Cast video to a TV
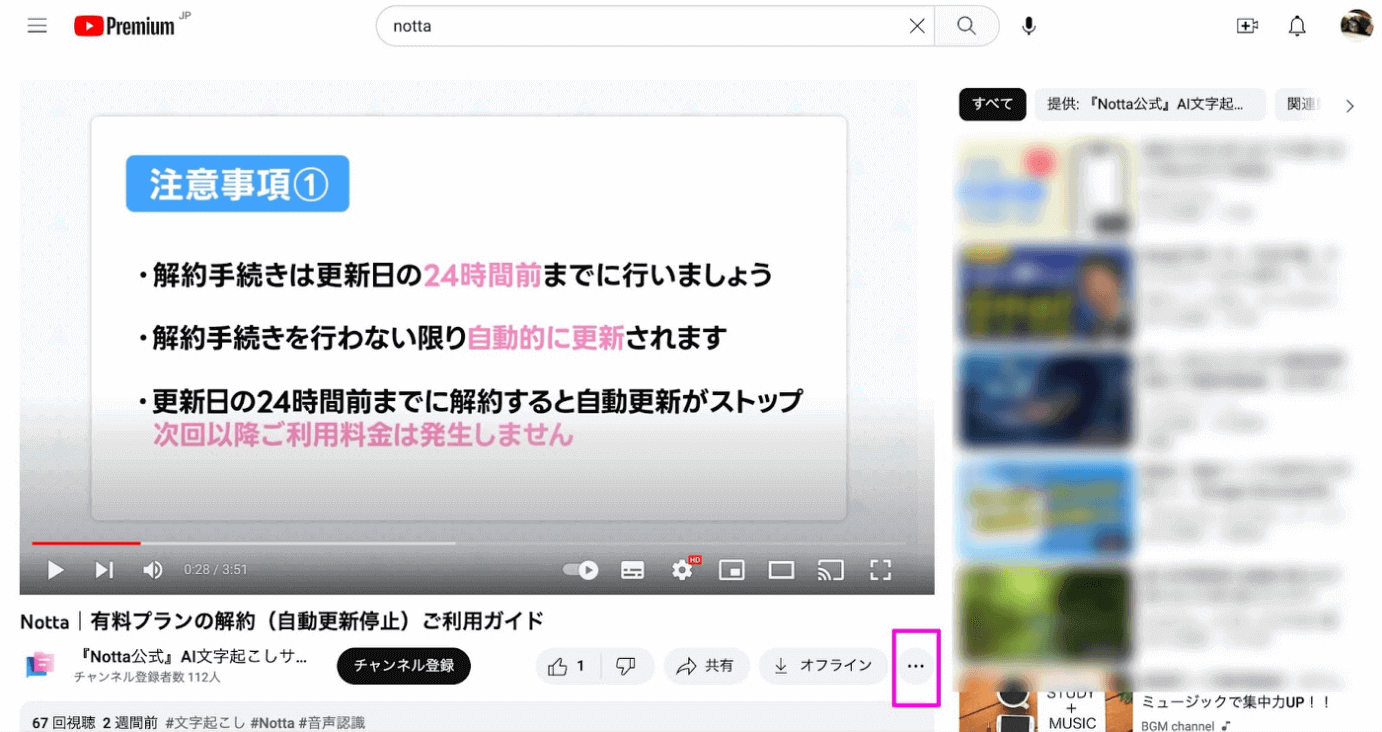This screenshot has height=732, width=1382. pos(830,570)
